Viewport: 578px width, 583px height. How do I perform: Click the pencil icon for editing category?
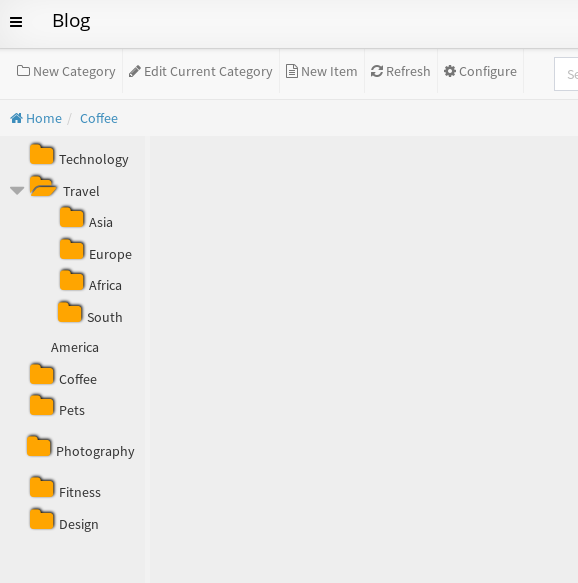(x=135, y=71)
